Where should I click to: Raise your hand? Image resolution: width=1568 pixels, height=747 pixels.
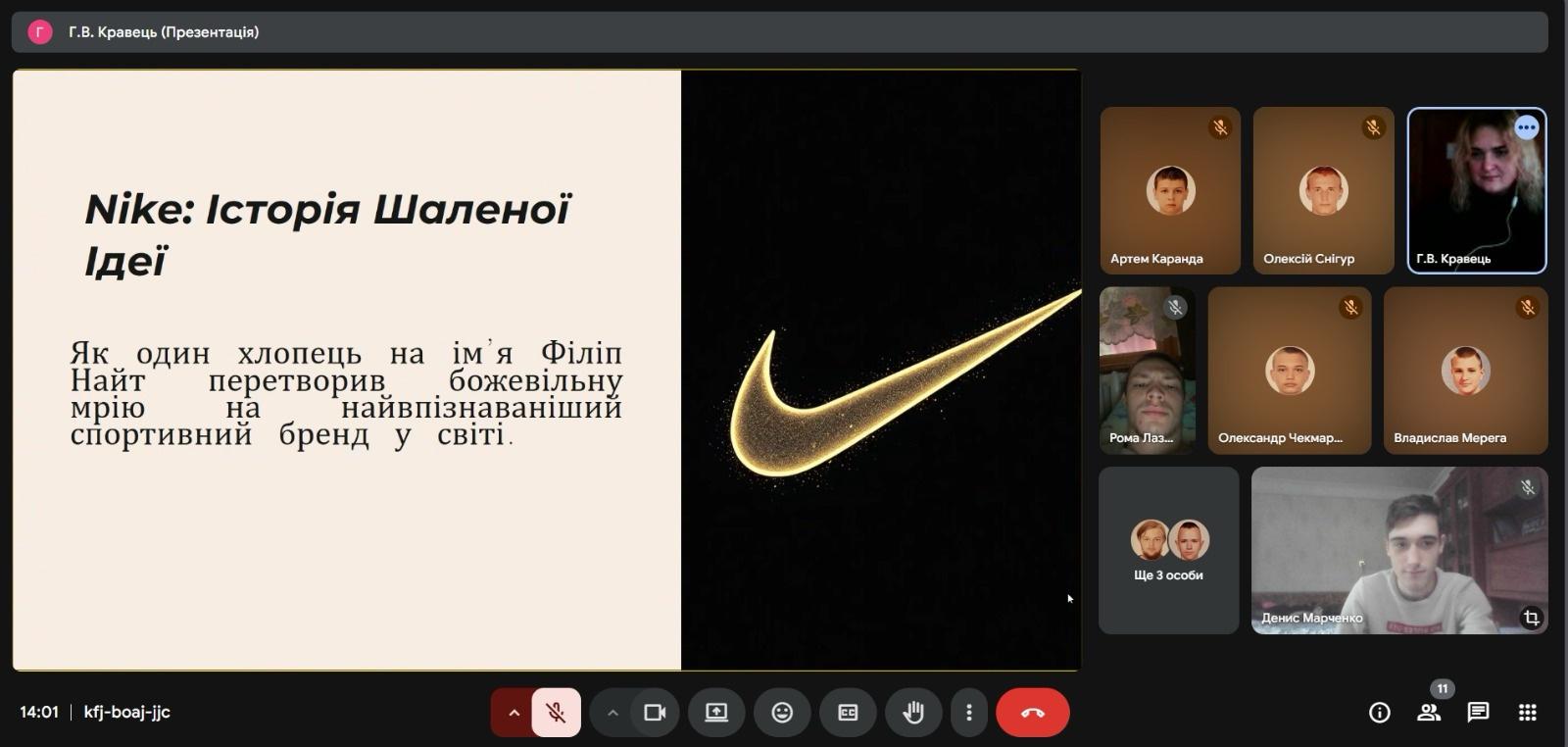(x=913, y=713)
